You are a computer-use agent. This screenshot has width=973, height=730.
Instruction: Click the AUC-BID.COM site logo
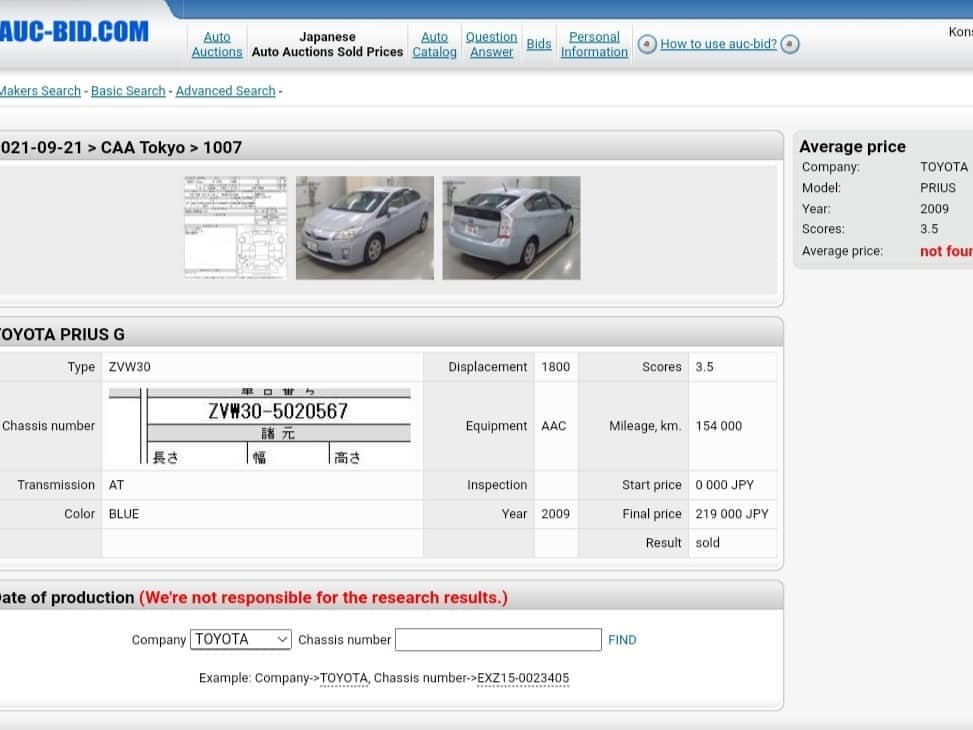[x=73, y=32]
